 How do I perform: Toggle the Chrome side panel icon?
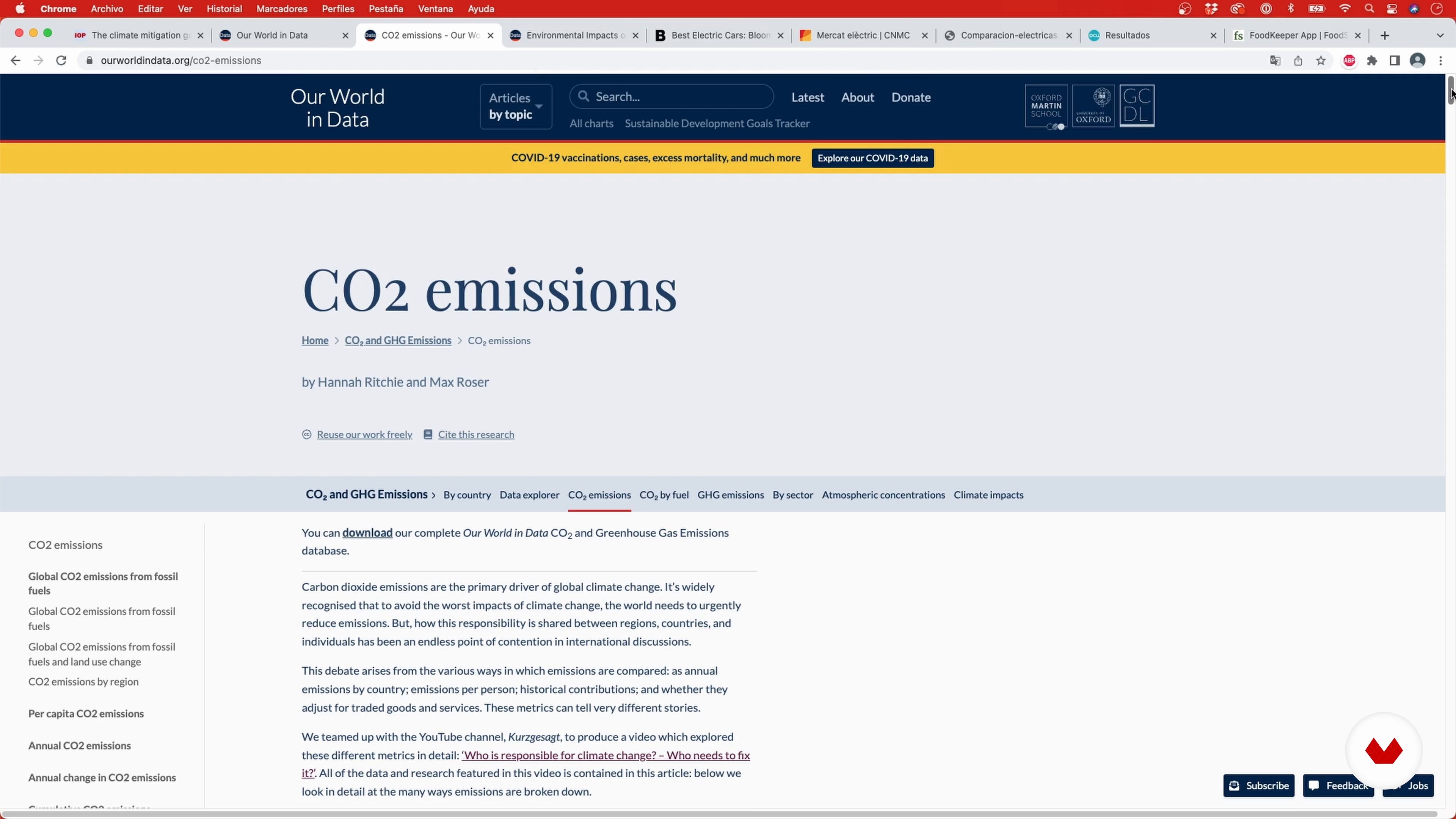[x=1395, y=61]
